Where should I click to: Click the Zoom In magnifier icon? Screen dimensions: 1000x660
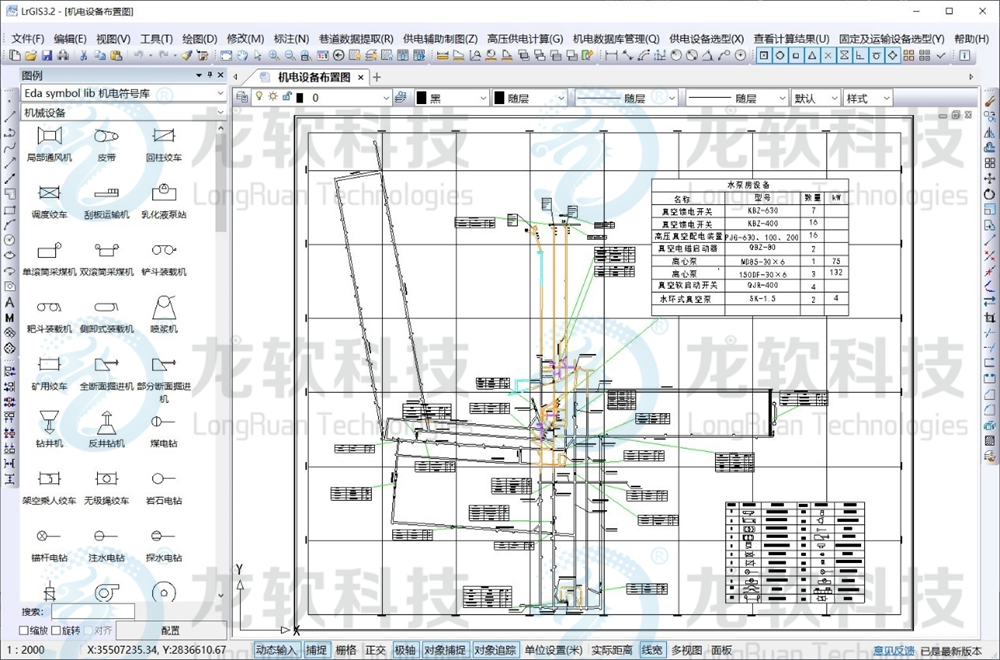[273, 56]
